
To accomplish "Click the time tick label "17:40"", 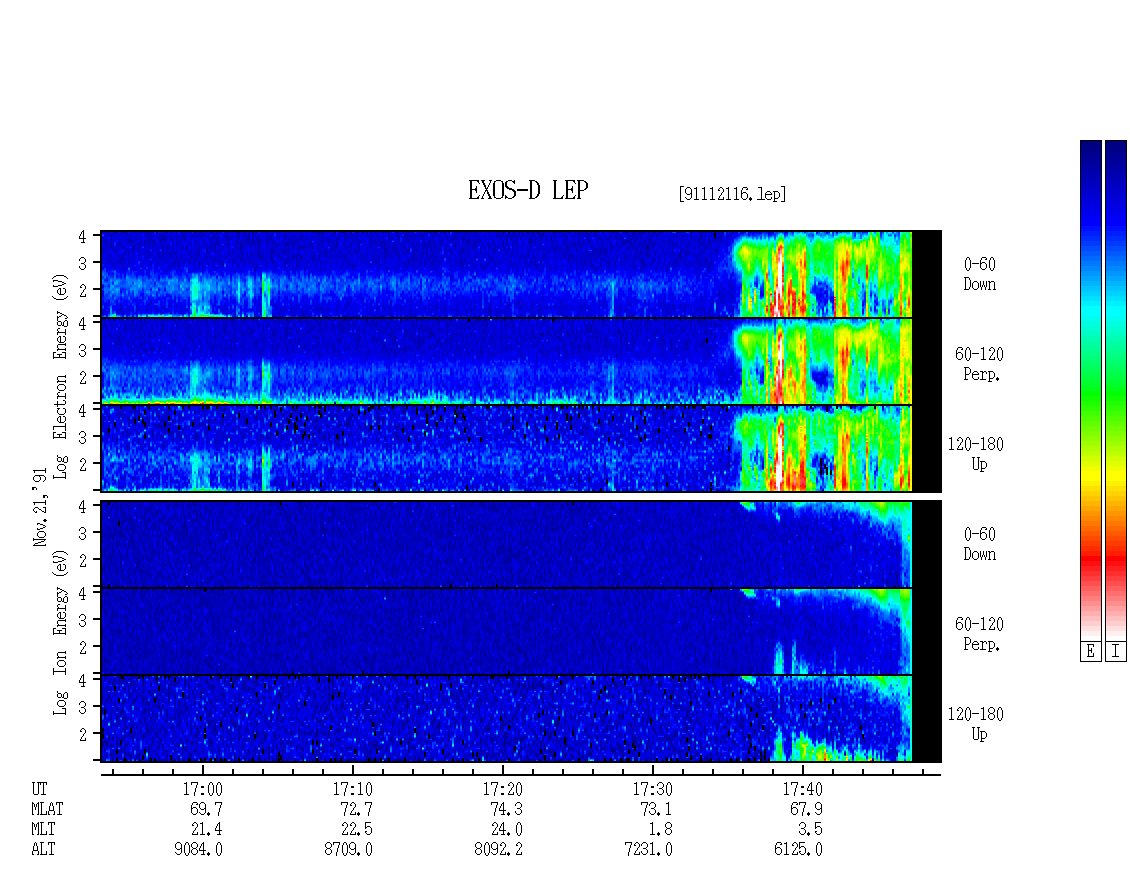I will [x=802, y=789].
